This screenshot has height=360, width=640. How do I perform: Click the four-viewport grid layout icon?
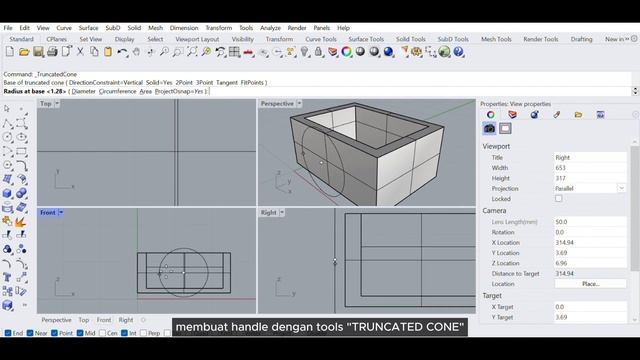[234, 52]
